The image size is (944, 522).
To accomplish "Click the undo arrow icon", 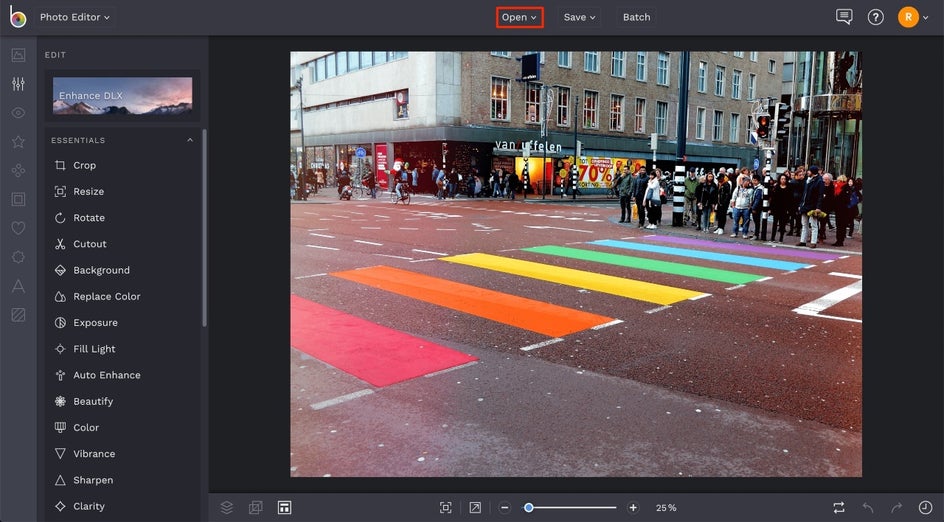I will point(868,508).
